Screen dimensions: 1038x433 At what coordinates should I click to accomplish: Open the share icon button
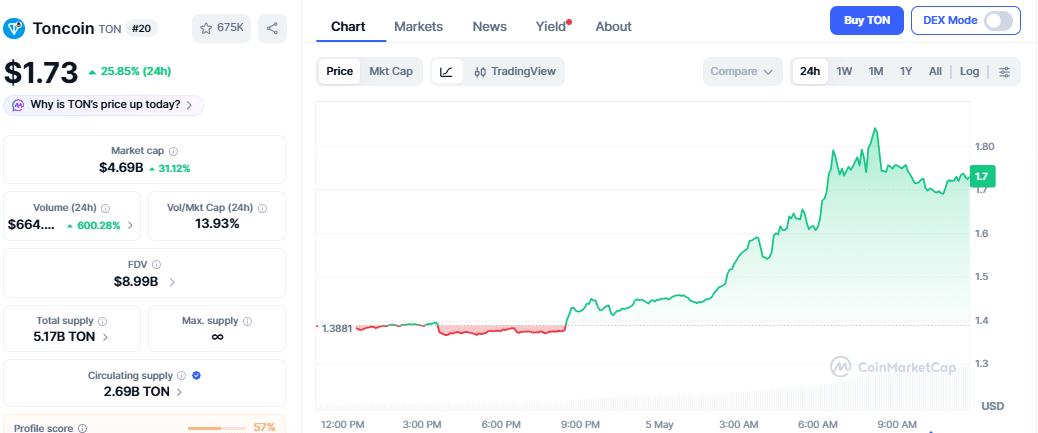pyautogui.click(x=272, y=28)
